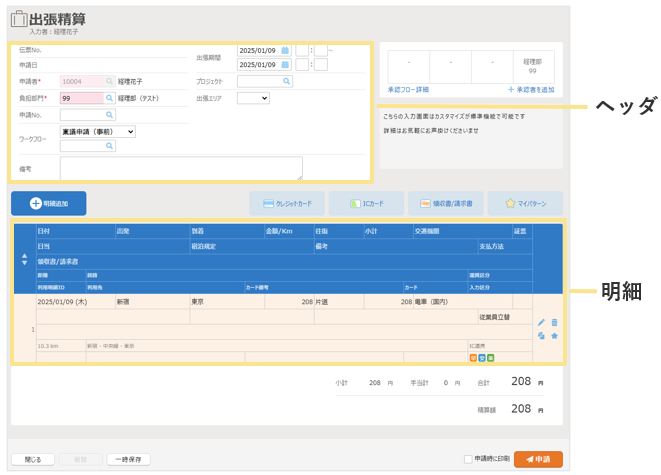
Task: Select the ICカード button
Action: pos(366,204)
